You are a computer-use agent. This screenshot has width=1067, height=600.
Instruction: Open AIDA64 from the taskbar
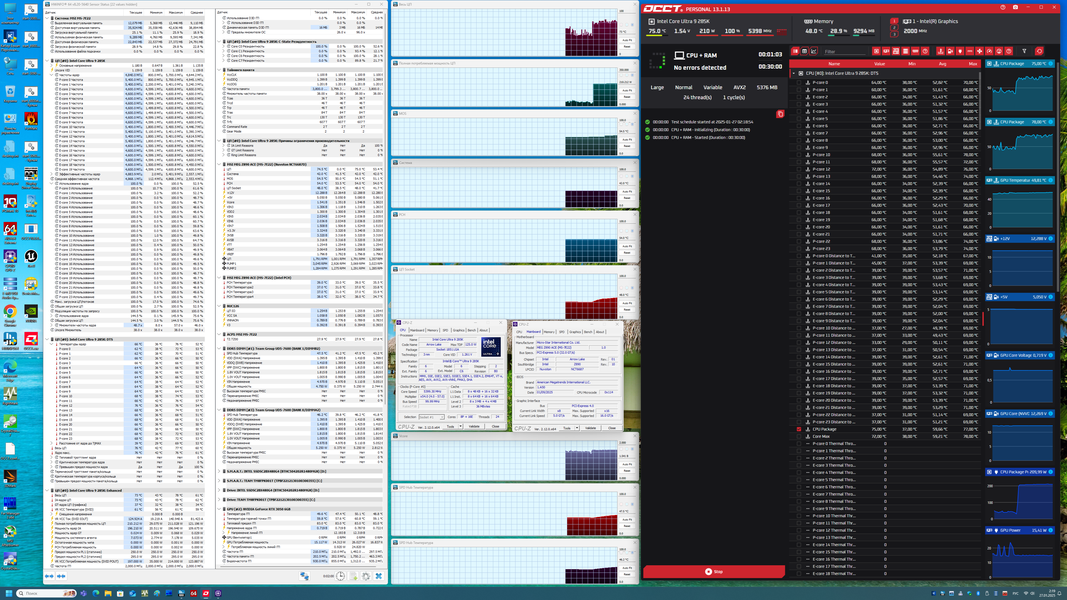[193, 593]
